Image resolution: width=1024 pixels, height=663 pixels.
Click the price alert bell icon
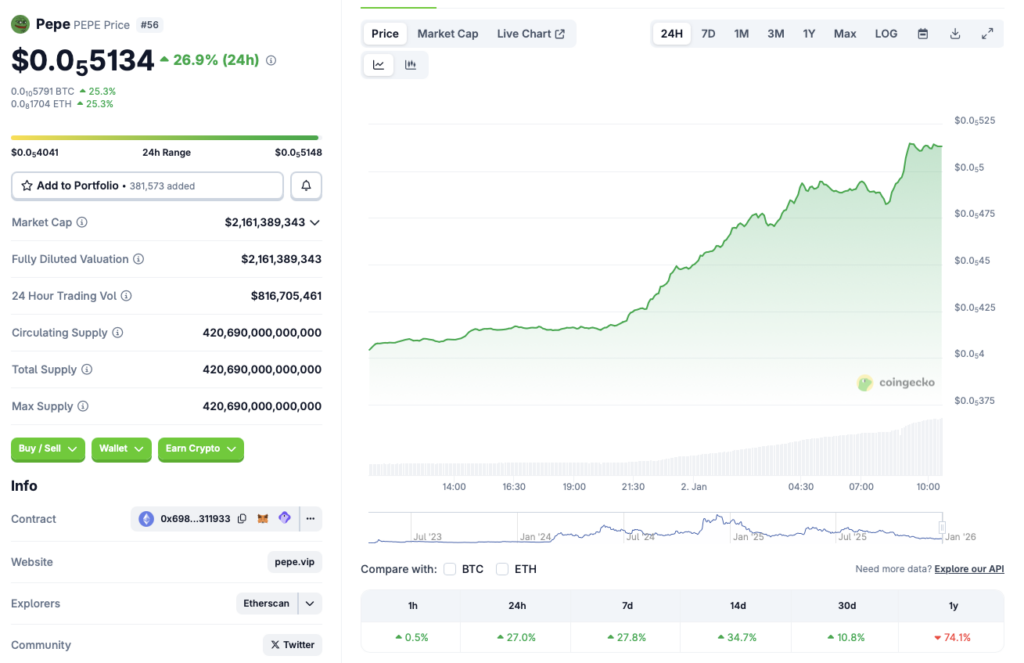[306, 186]
